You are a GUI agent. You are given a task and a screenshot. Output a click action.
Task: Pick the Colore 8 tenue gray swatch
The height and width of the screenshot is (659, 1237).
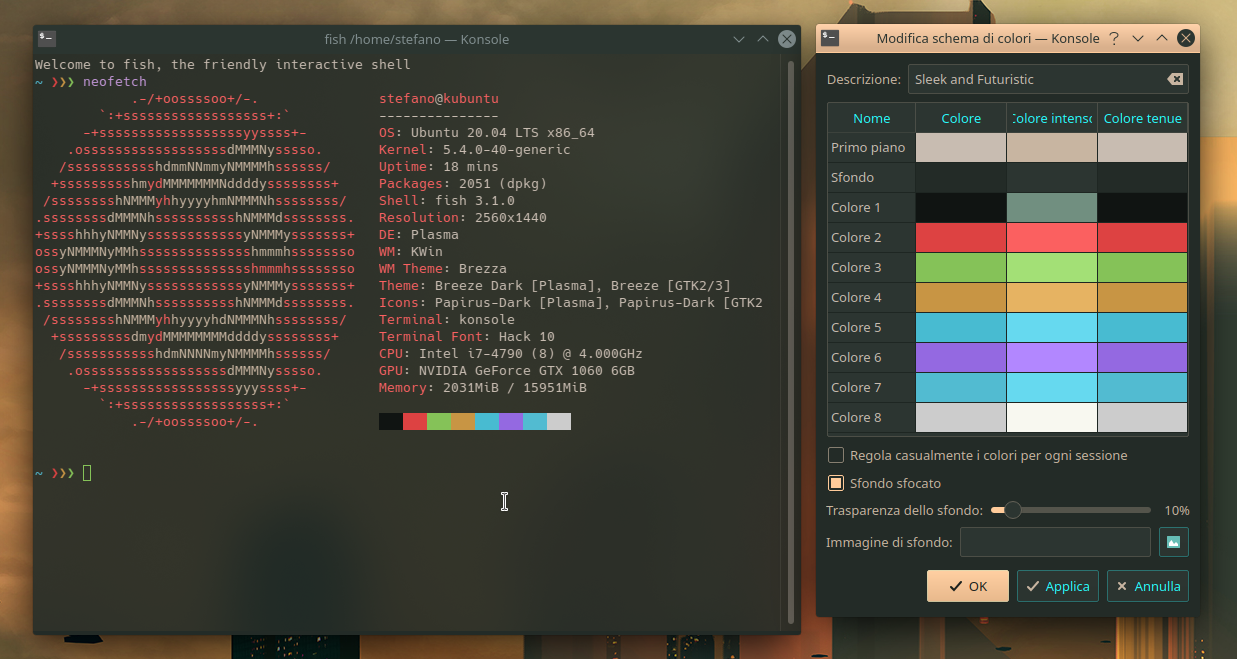(1143, 417)
